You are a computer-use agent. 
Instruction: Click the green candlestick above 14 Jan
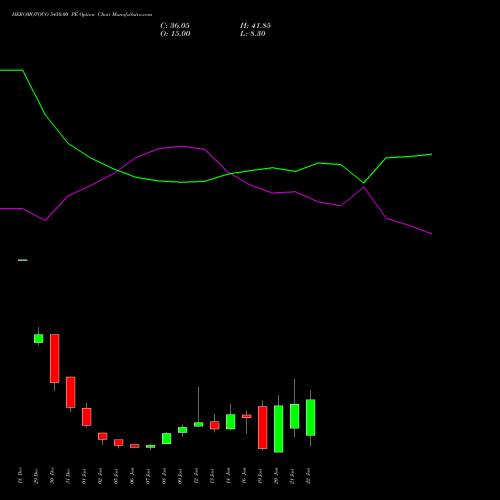tap(231, 422)
